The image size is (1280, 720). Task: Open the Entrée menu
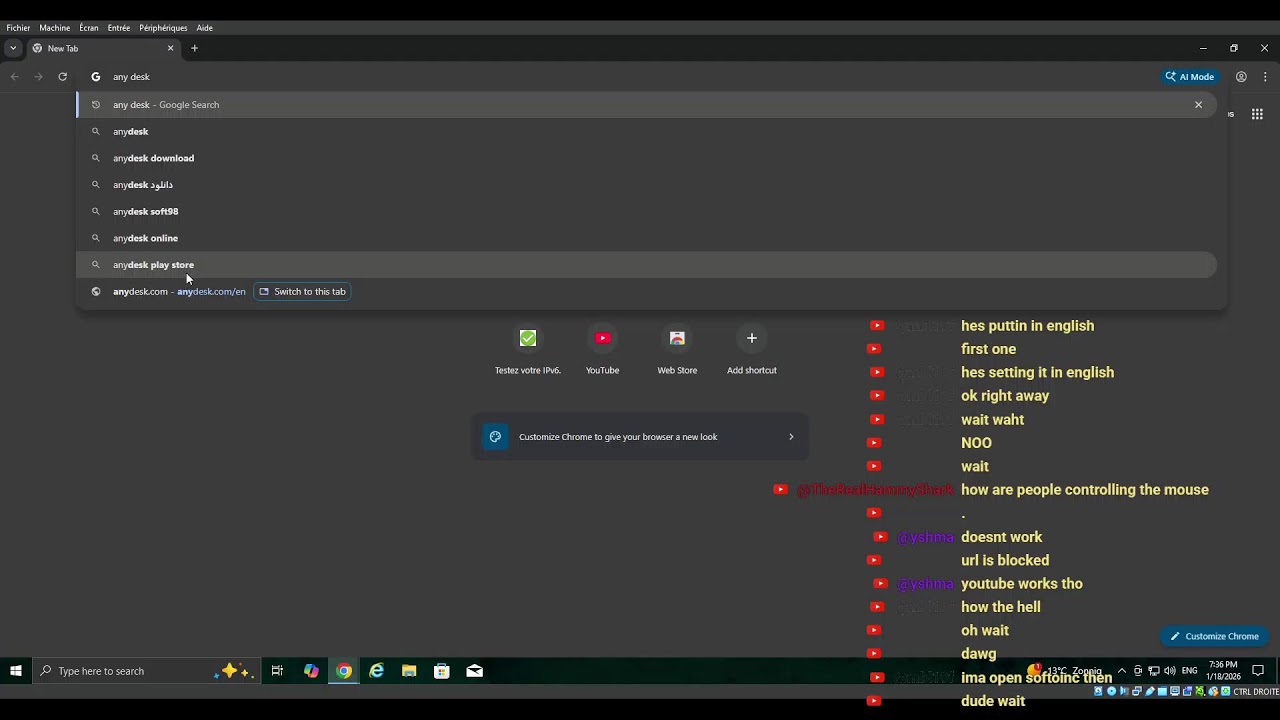119,28
